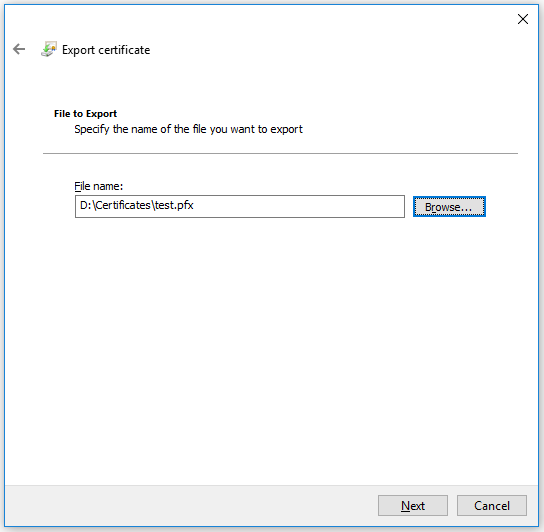
Task: Click the horizontal separator line under the heading
Action: [x=280, y=153]
